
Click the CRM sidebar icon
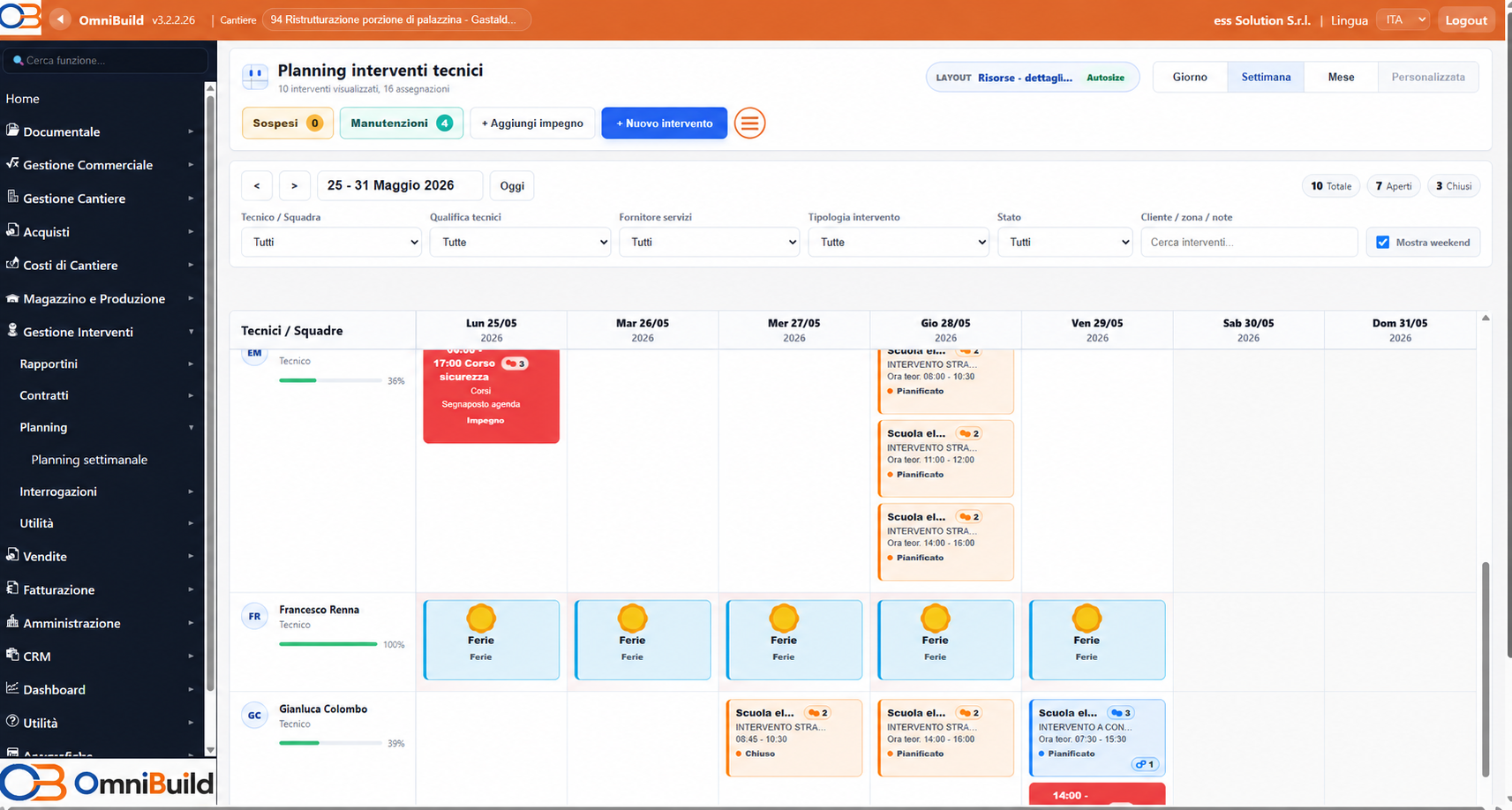pyautogui.click(x=12, y=655)
